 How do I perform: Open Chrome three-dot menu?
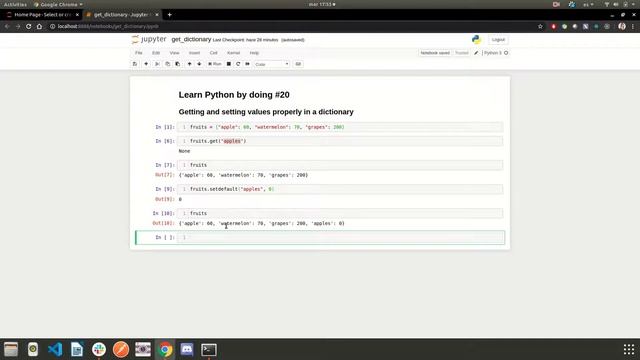pos(633,26)
